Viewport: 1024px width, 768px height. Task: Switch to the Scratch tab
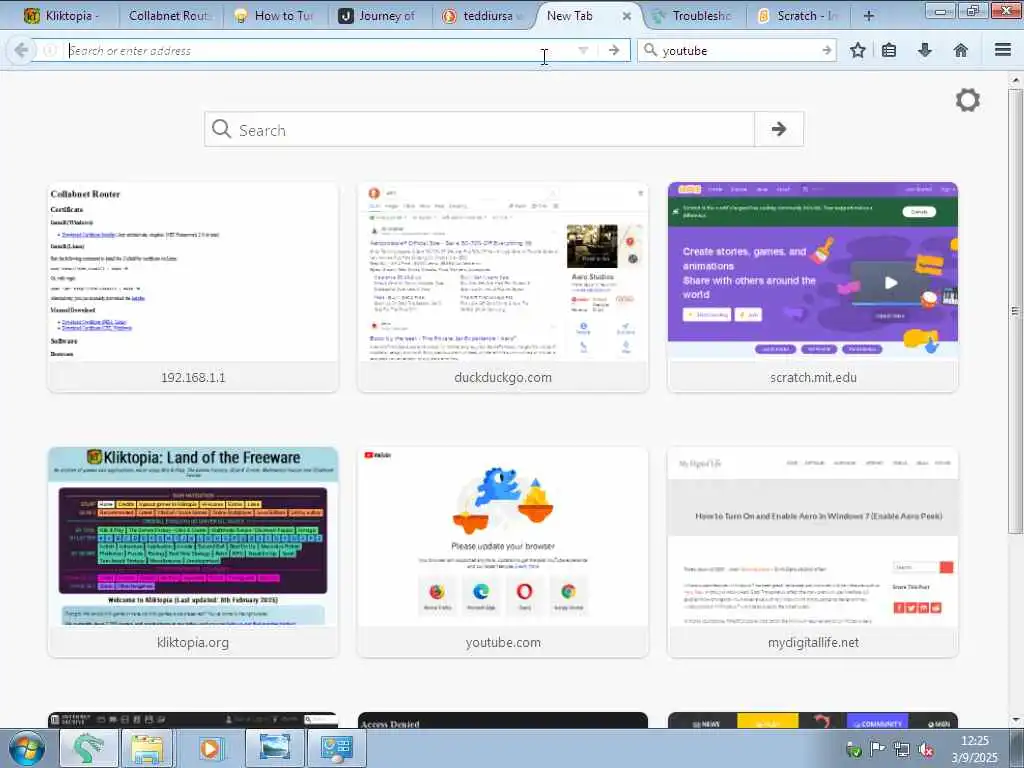coord(798,16)
